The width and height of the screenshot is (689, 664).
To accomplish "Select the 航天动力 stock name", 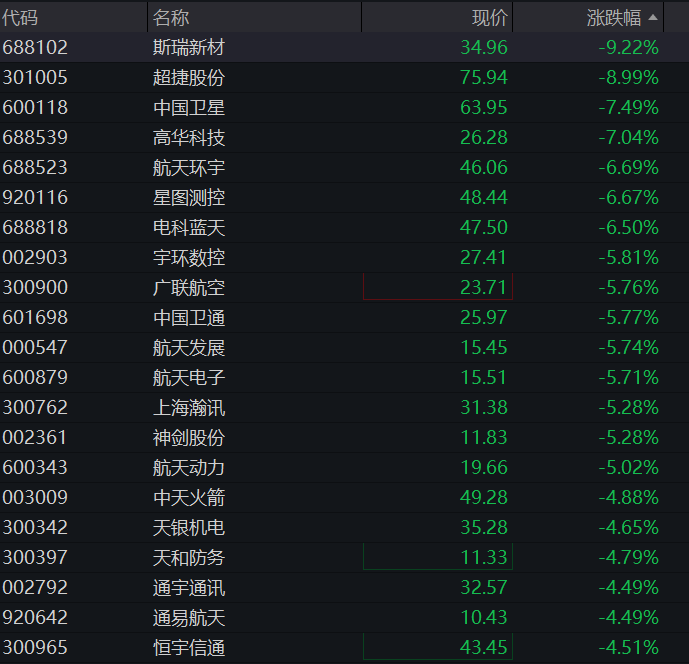I will (189, 468).
